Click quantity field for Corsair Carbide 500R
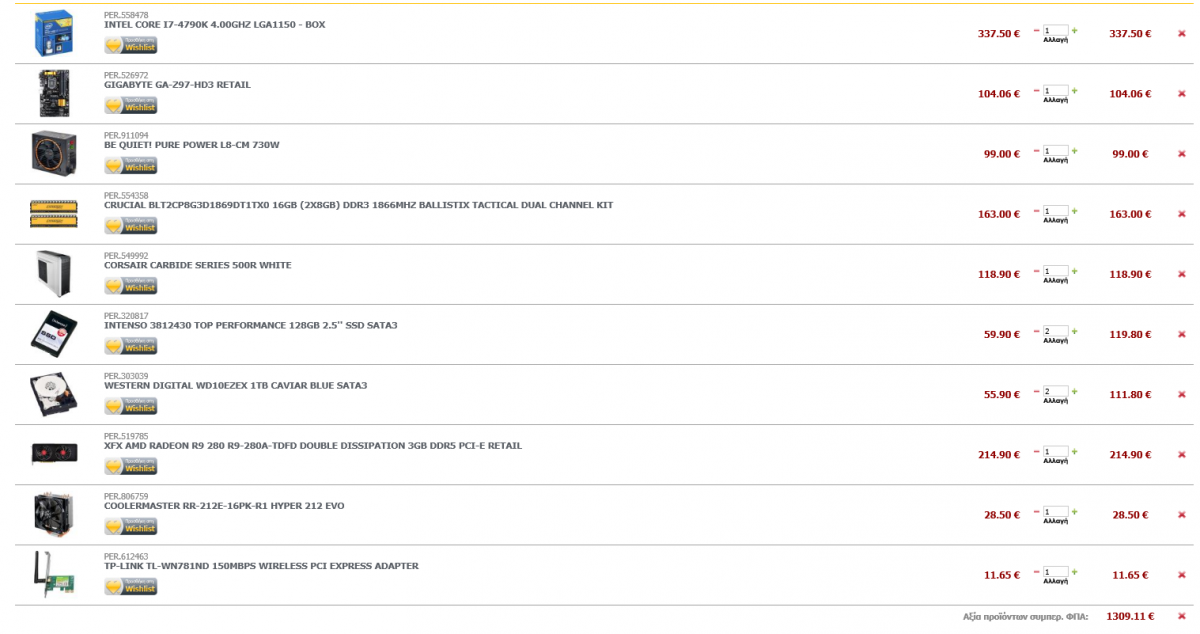Screen dimensions: 1200x634 pyautogui.click(x=1055, y=271)
